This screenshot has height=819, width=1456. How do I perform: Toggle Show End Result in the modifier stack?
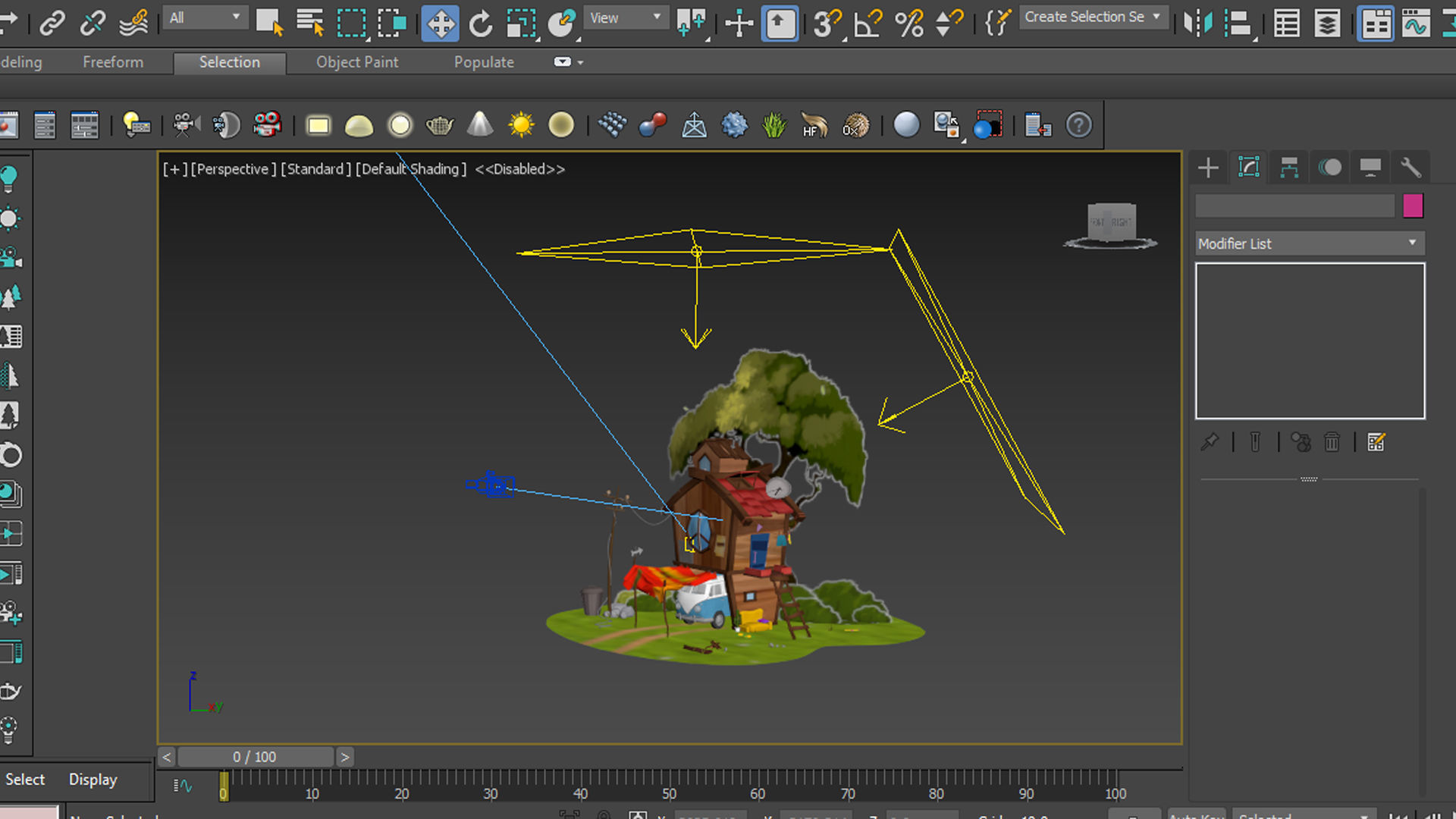(x=1255, y=442)
